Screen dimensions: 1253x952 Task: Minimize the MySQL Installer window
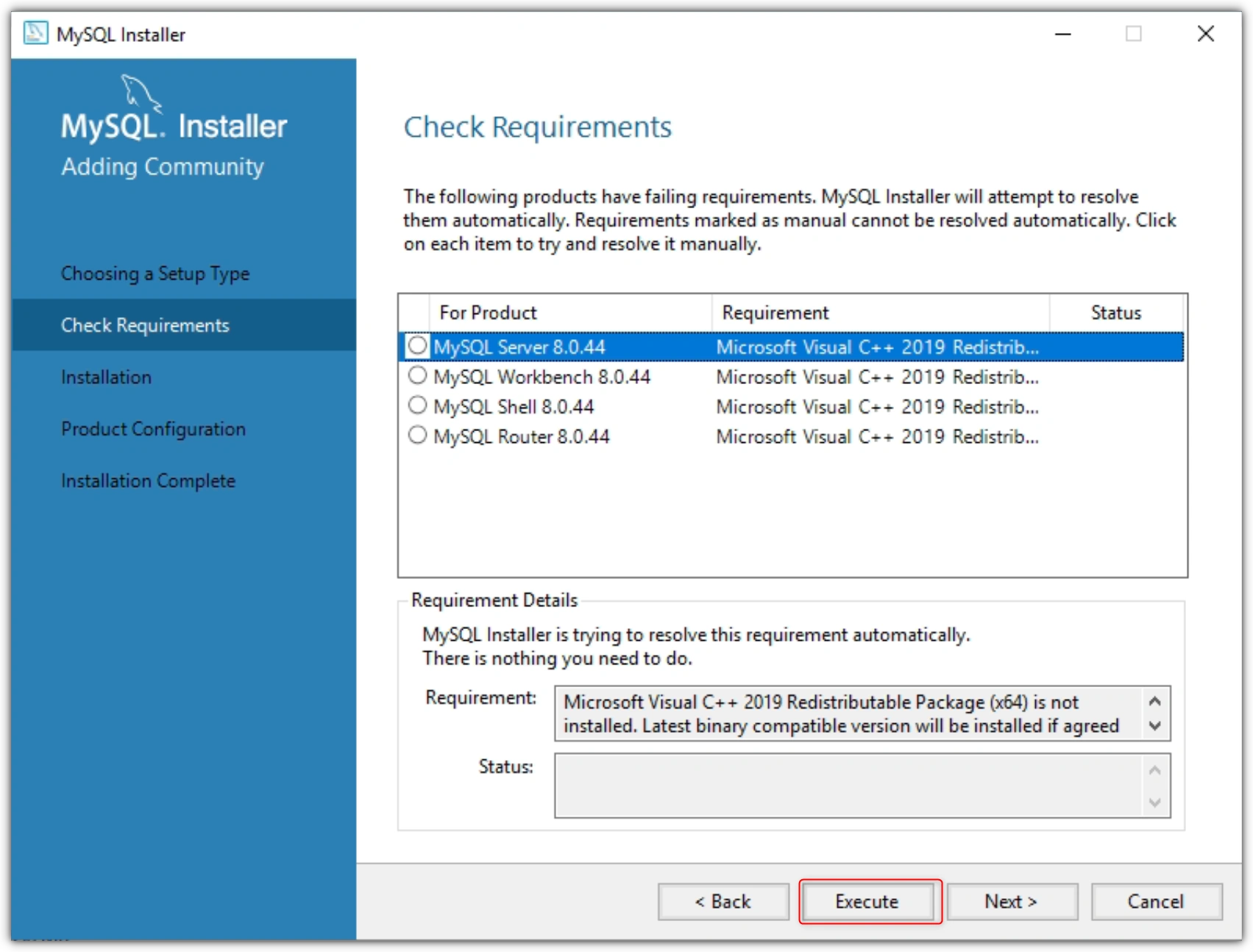[x=1062, y=34]
